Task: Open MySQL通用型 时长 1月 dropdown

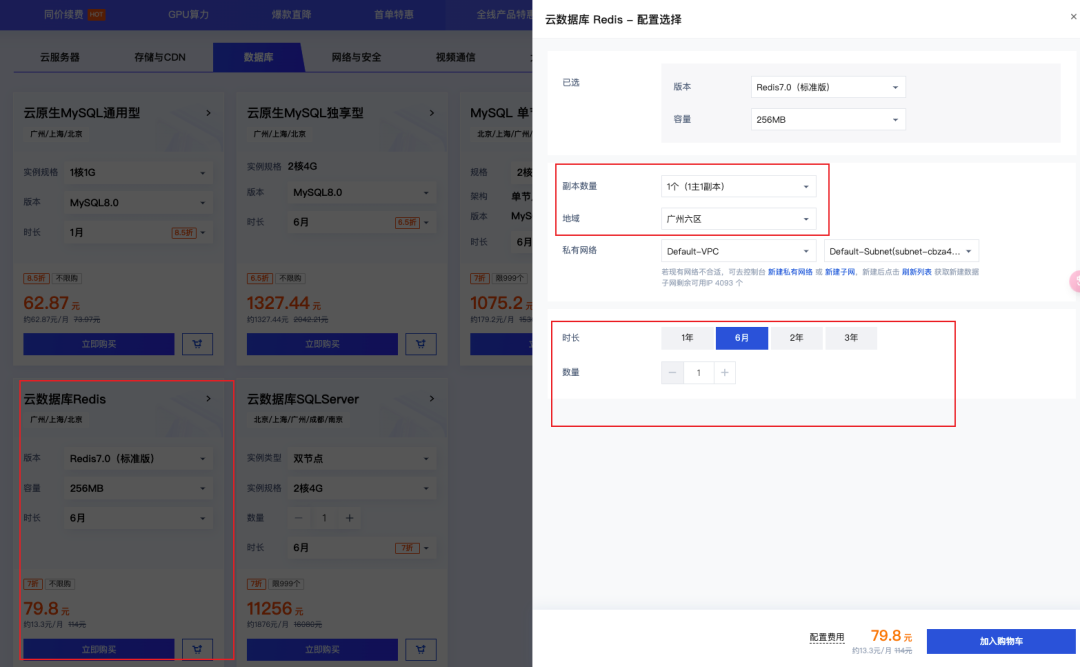Action: 138,233
